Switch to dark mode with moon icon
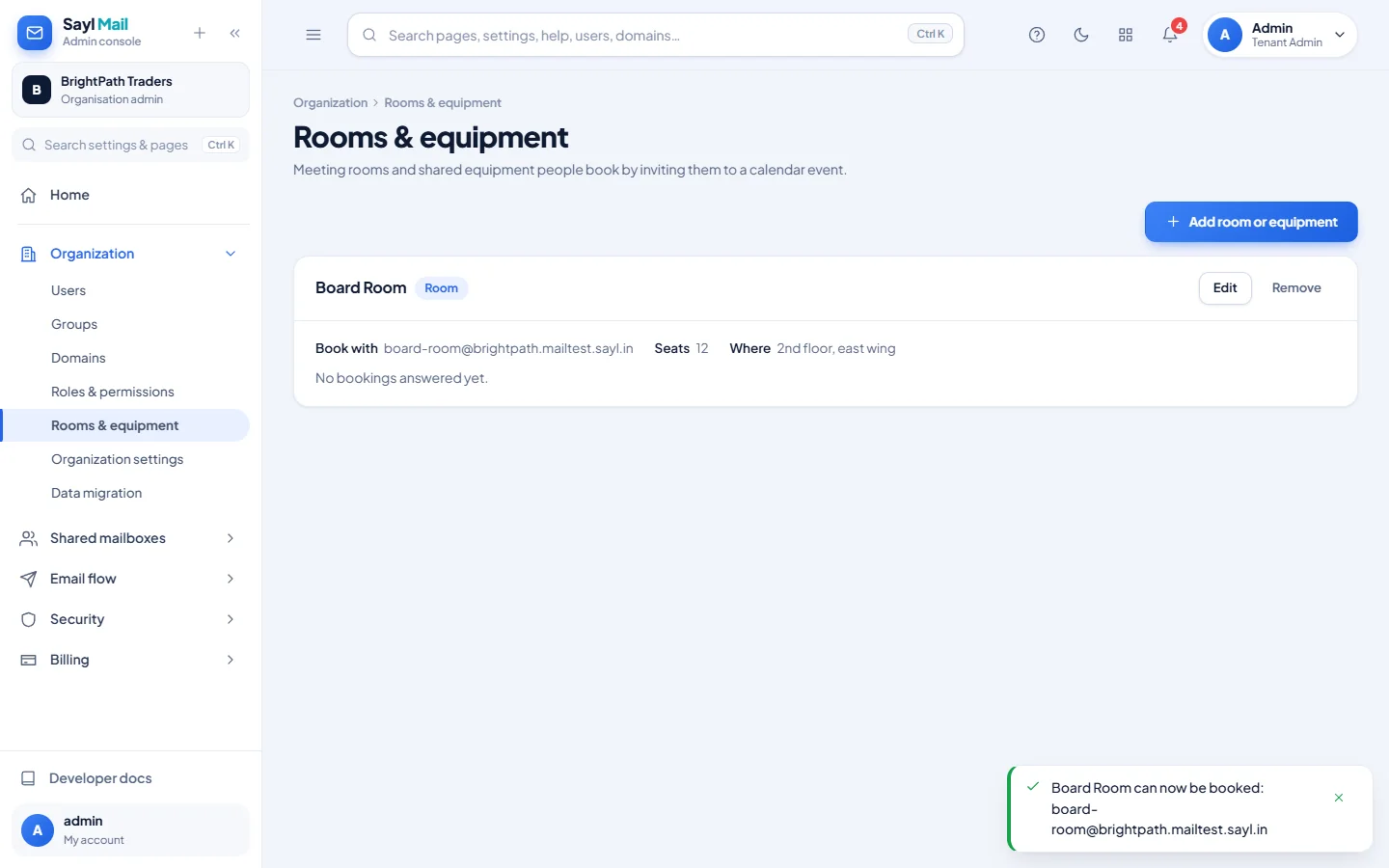Viewport: 1389px width, 868px height. [x=1081, y=35]
